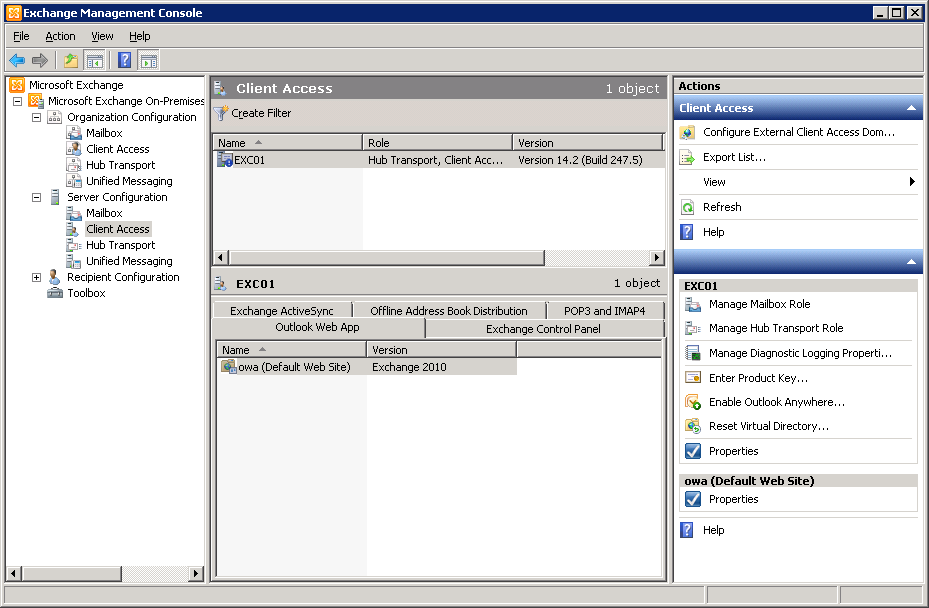Click the Create Filter link

(261, 113)
